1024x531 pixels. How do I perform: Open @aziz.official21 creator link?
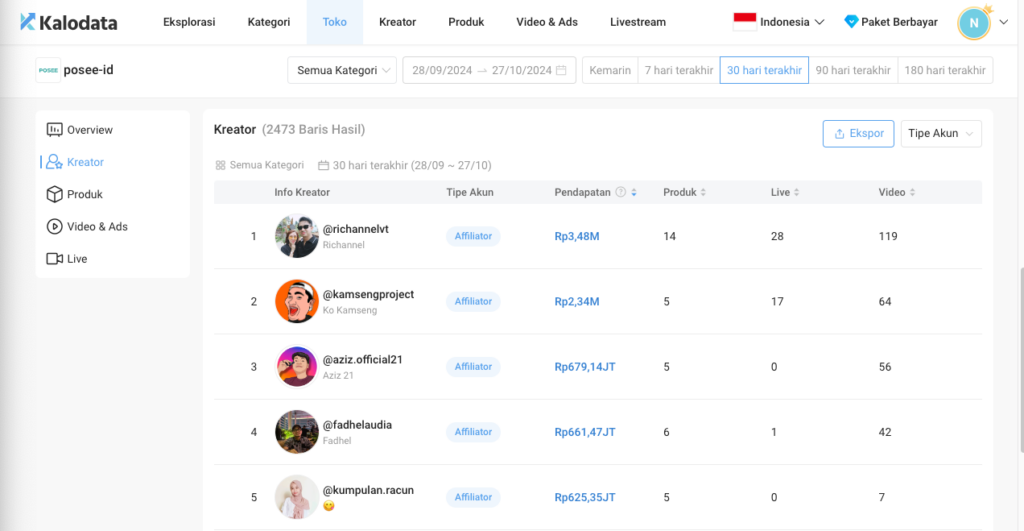362,359
